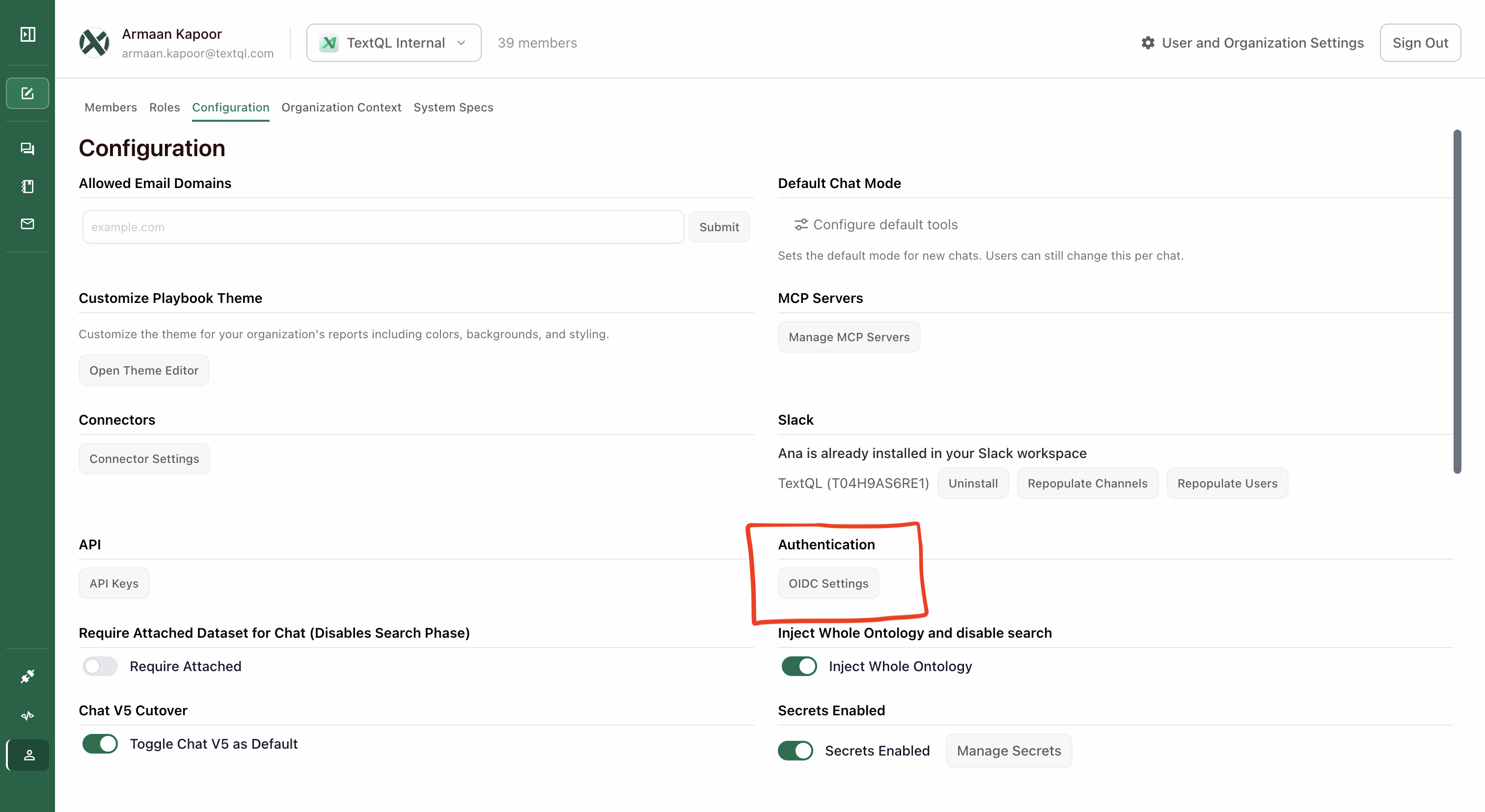This screenshot has width=1485, height=812.
Task: Switch to the Roles tab
Action: (165, 107)
